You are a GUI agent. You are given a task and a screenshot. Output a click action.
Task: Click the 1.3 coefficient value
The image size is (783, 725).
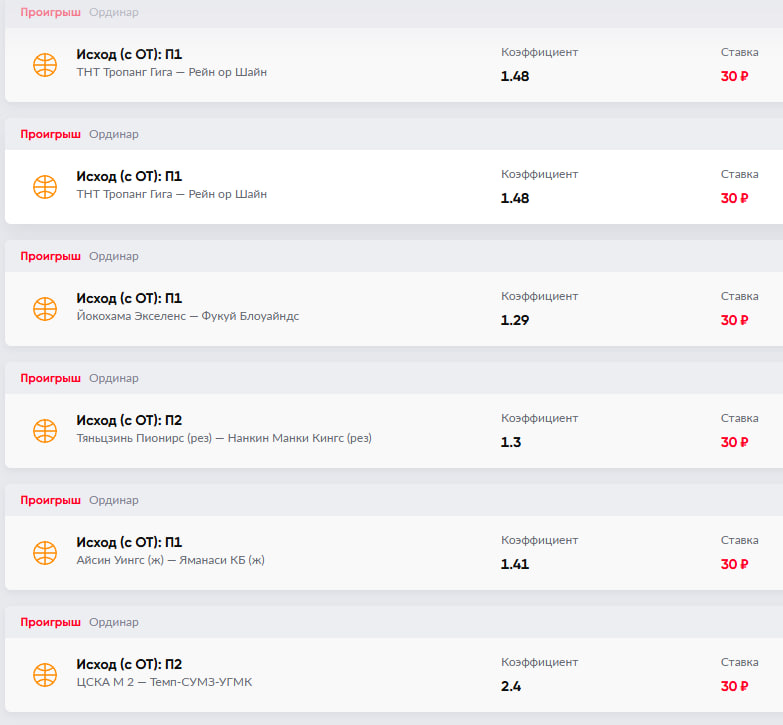[x=511, y=442]
